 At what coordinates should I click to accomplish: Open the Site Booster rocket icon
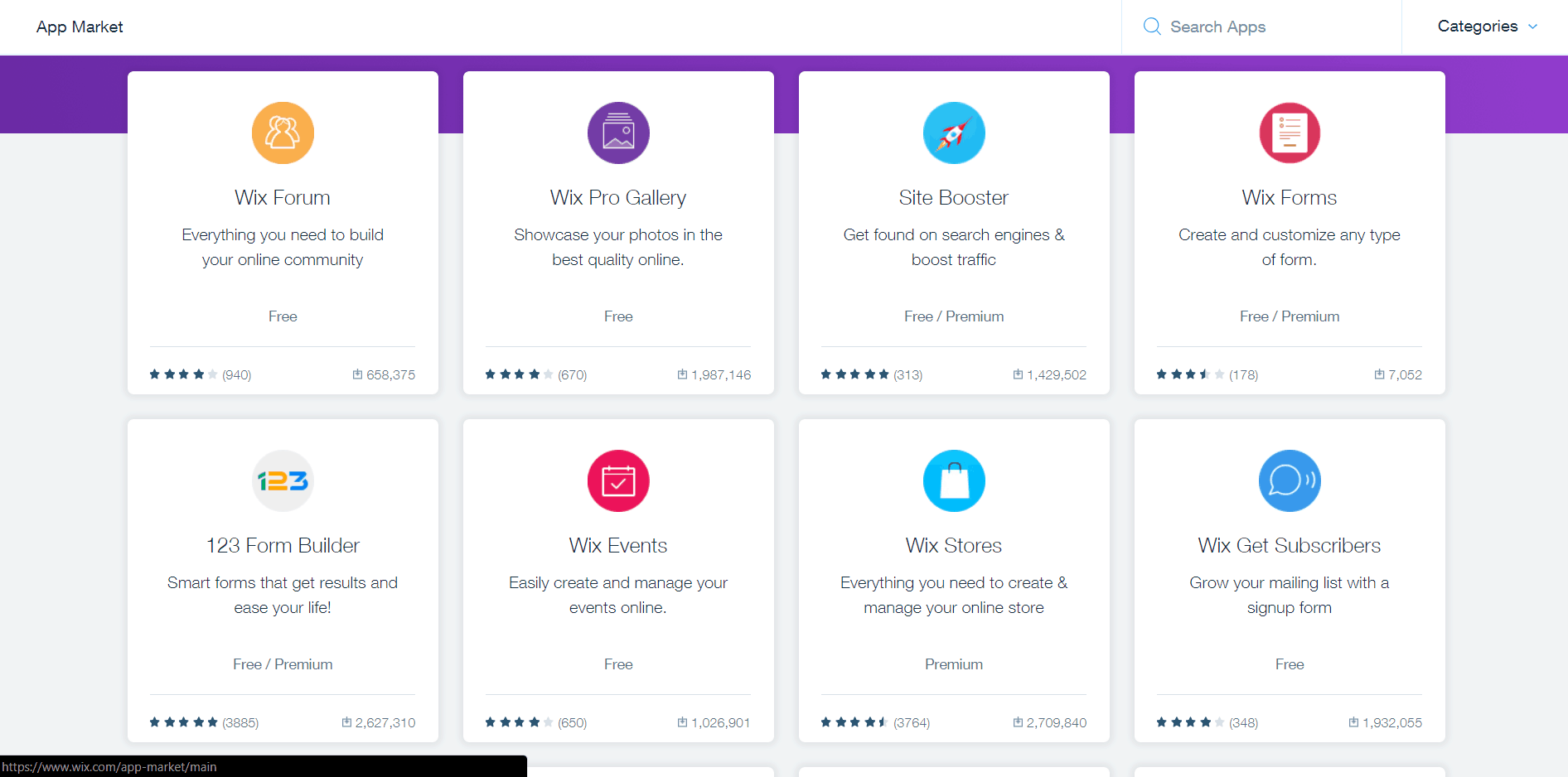coord(954,133)
